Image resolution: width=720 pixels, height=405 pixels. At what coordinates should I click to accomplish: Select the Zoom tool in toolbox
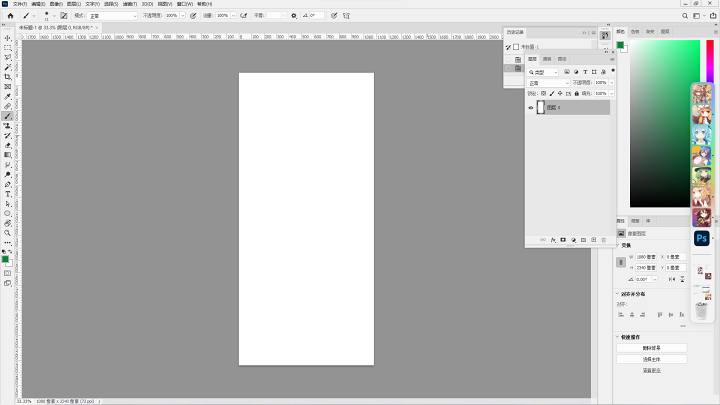8,233
